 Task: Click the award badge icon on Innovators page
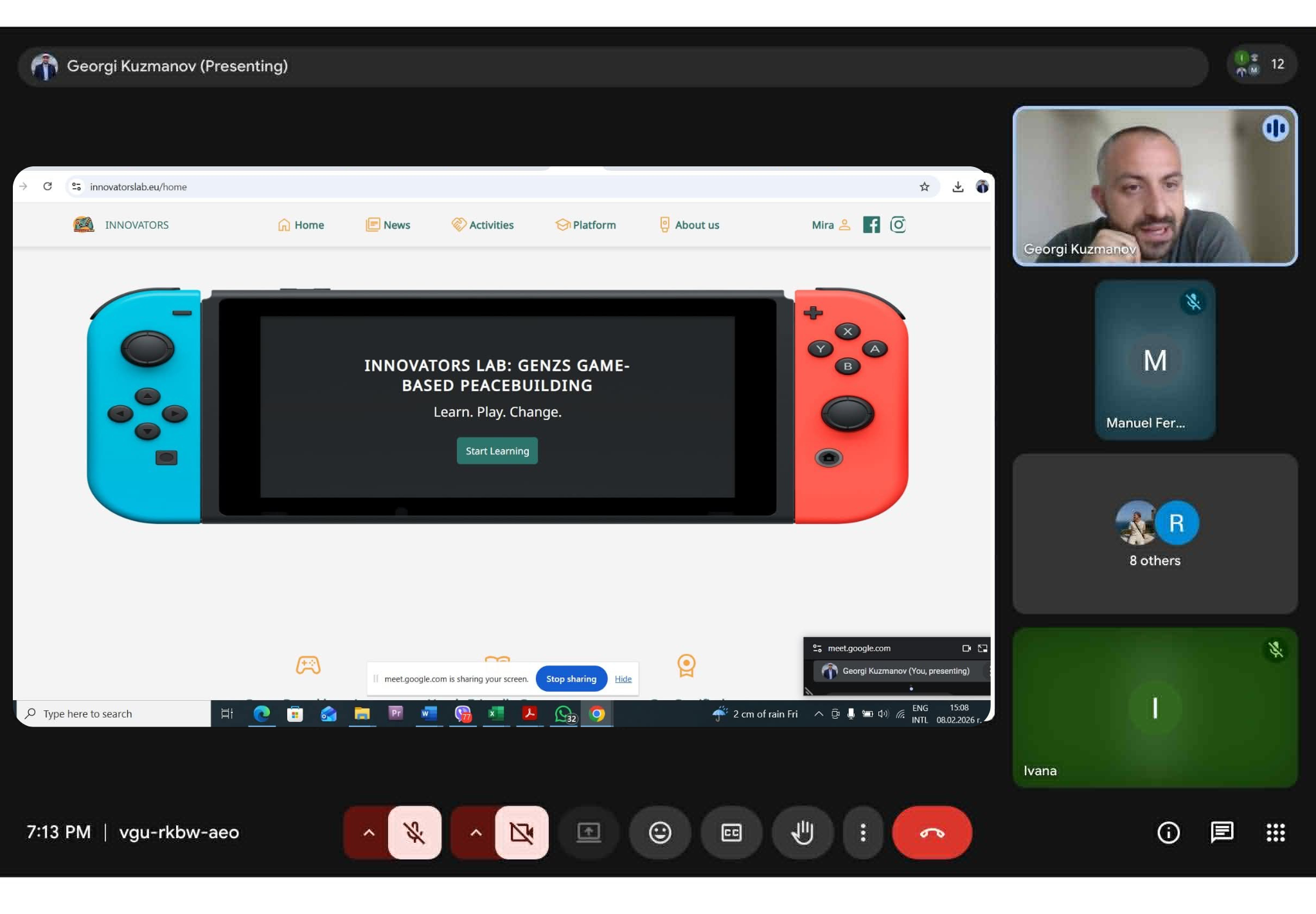pyautogui.click(x=686, y=665)
